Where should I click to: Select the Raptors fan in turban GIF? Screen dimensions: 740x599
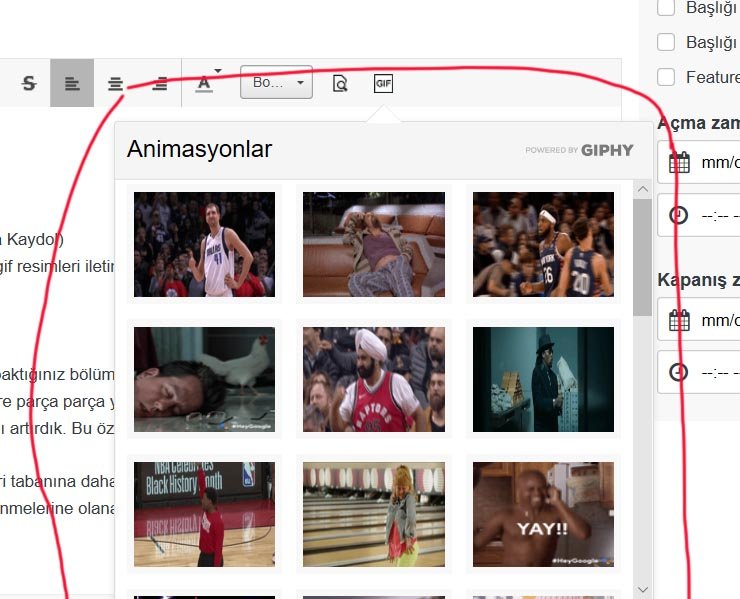[x=374, y=380]
